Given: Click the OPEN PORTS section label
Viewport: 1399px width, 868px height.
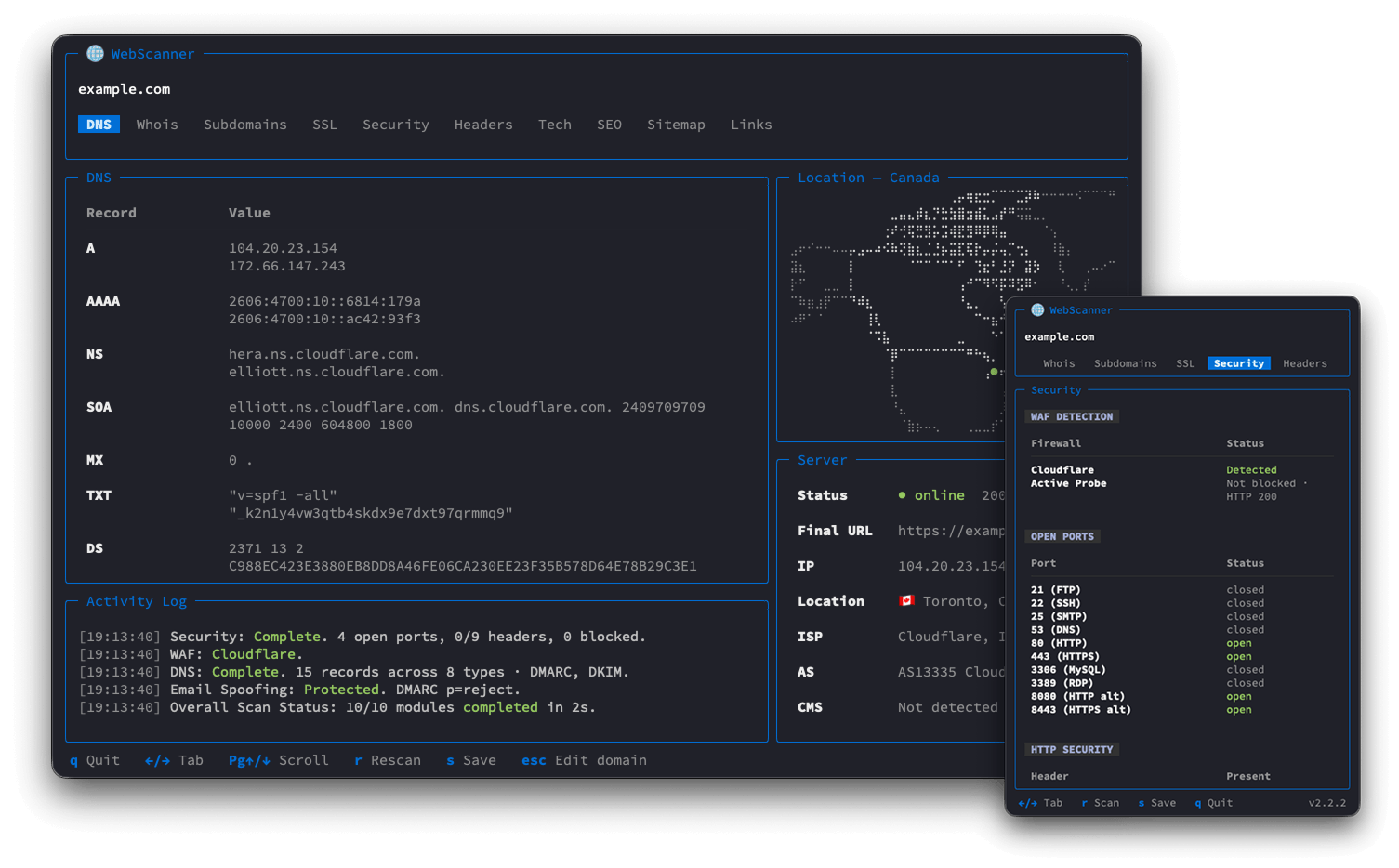Looking at the screenshot, I should [1062, 536].
